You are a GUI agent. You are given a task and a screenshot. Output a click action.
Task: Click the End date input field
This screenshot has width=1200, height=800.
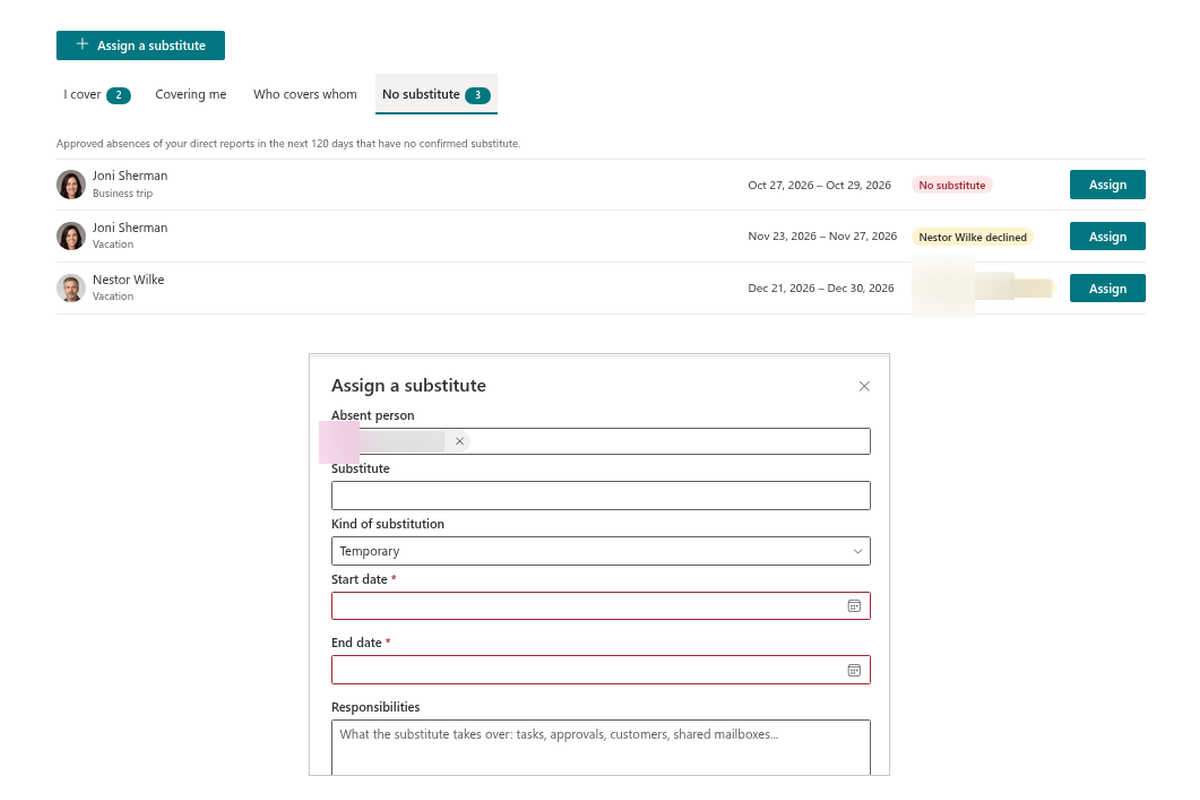tap(601, 670)
